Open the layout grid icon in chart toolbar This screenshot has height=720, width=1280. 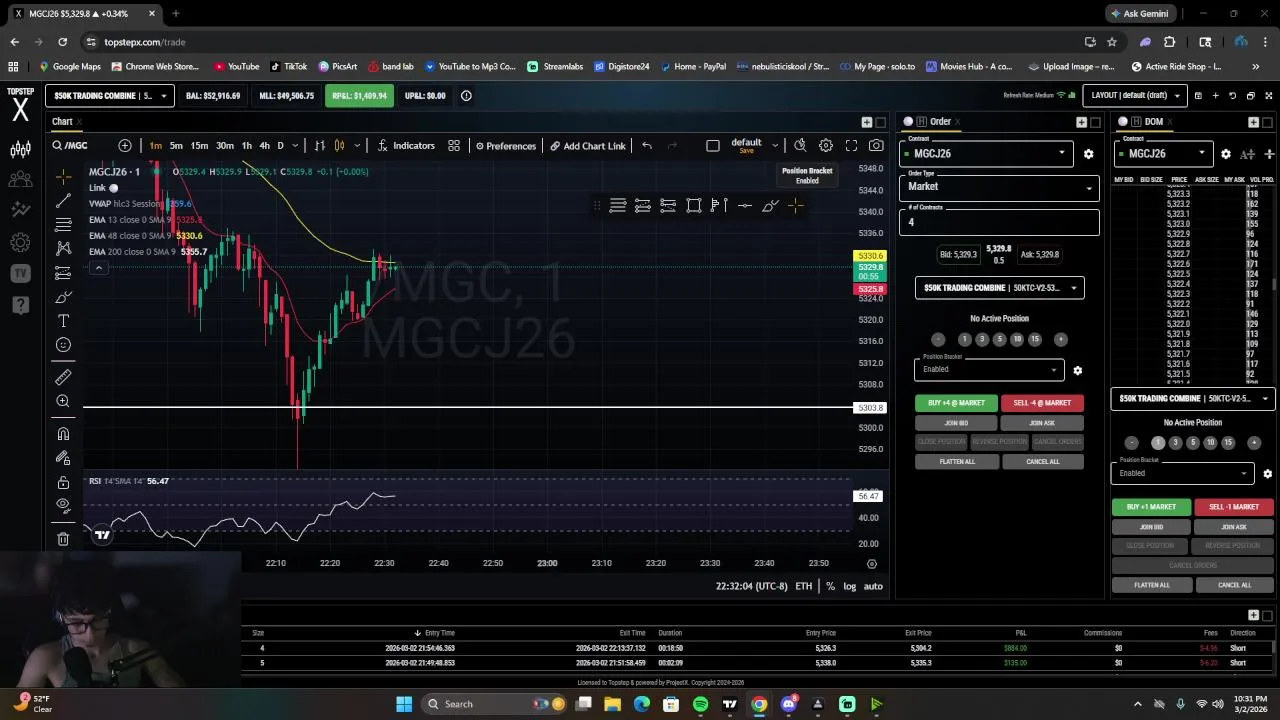click(454, 146)
